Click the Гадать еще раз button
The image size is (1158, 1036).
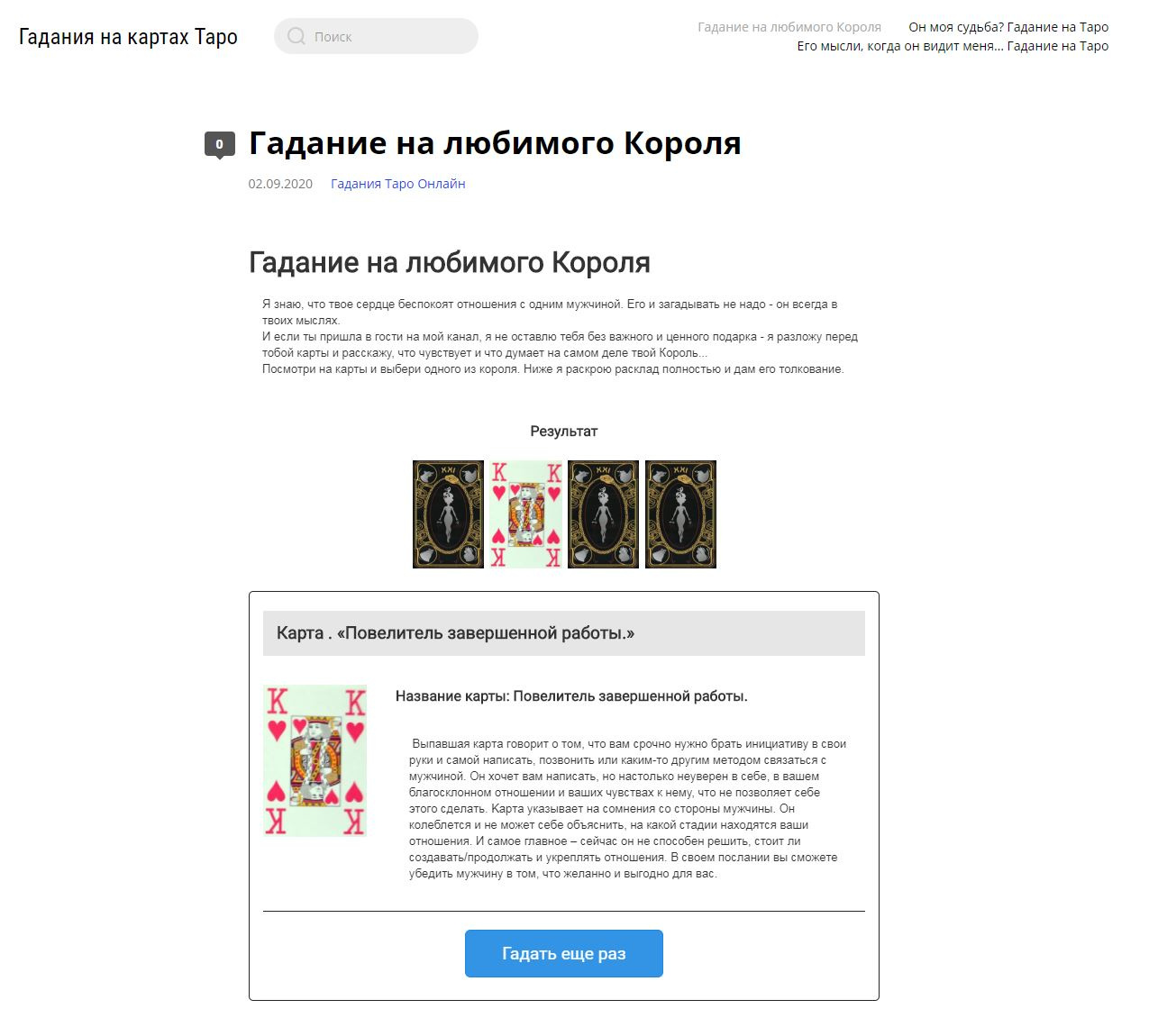[x=564, y=953]
